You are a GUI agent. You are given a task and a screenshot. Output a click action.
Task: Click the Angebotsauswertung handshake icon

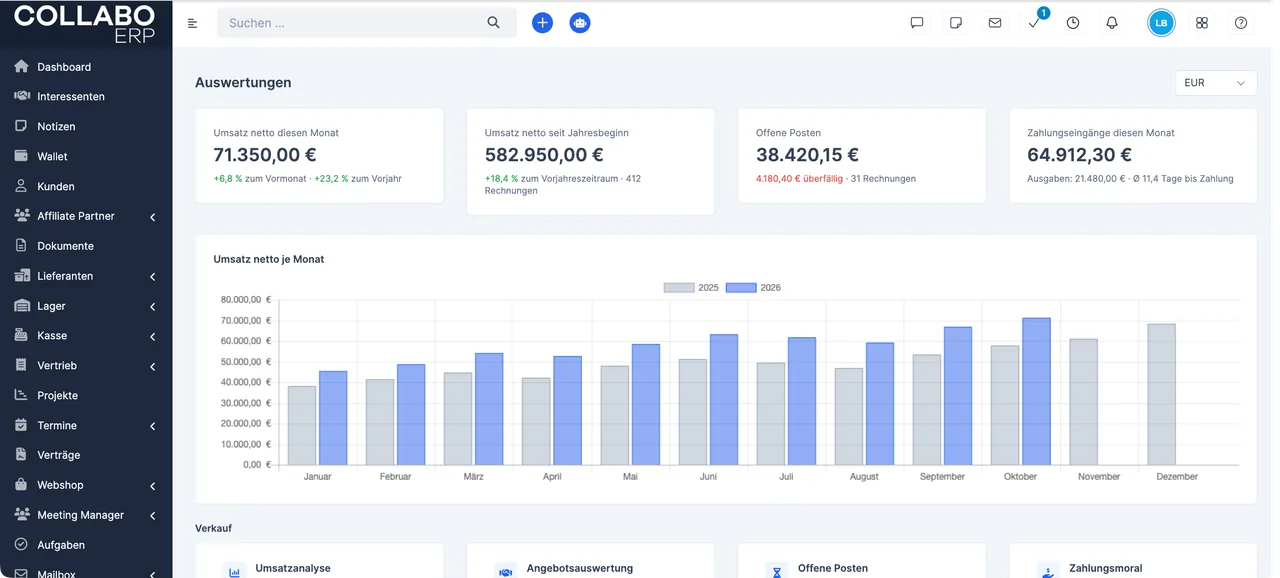506,572
